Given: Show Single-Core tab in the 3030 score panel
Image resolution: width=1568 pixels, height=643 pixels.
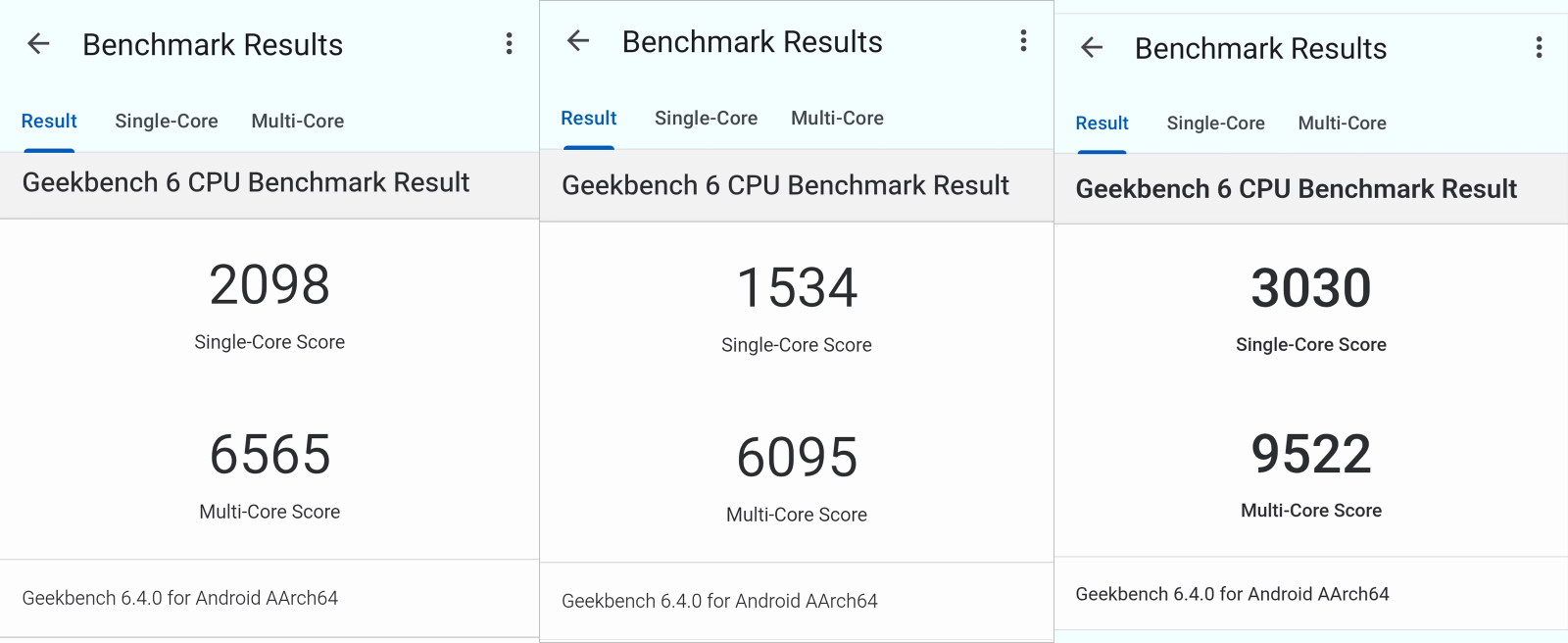Looking at the screenshot, I should click(x=1215, y=124).
